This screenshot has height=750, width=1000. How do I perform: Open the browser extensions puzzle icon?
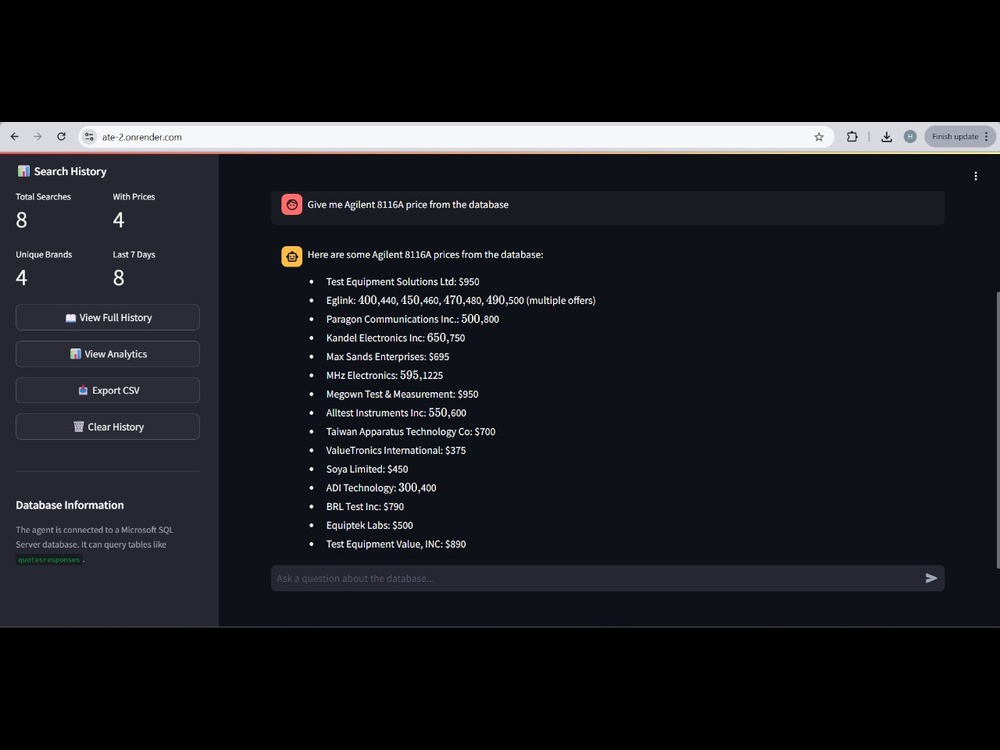[x=852, y=136]
